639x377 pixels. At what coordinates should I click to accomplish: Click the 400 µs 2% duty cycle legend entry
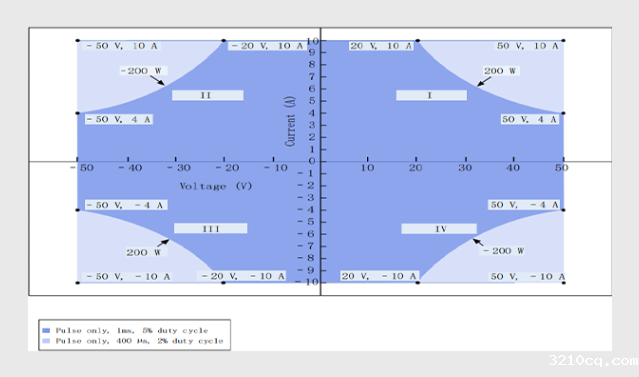coord(139,341)
